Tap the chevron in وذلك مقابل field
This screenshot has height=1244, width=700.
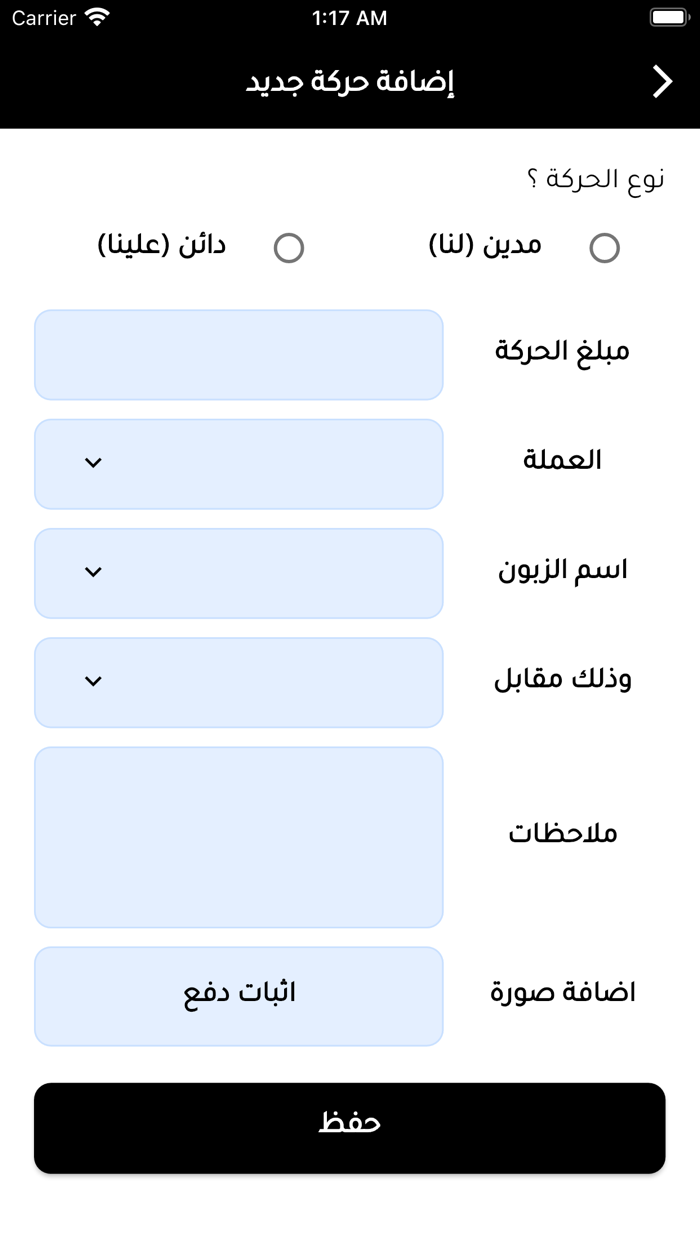(x=95, y=681)
